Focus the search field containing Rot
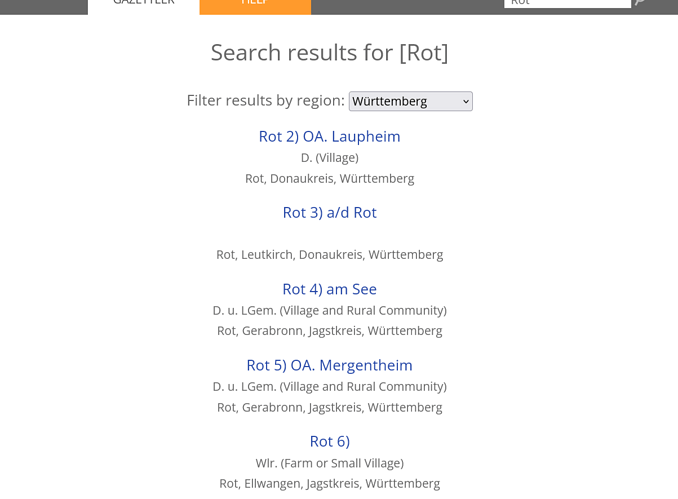 point(567,3)
